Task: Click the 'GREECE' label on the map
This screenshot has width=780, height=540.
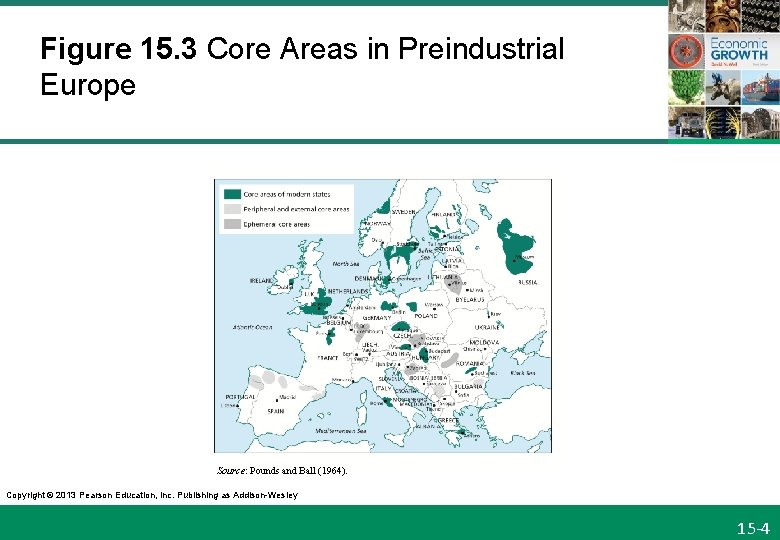Action: (x=448, y=420)
